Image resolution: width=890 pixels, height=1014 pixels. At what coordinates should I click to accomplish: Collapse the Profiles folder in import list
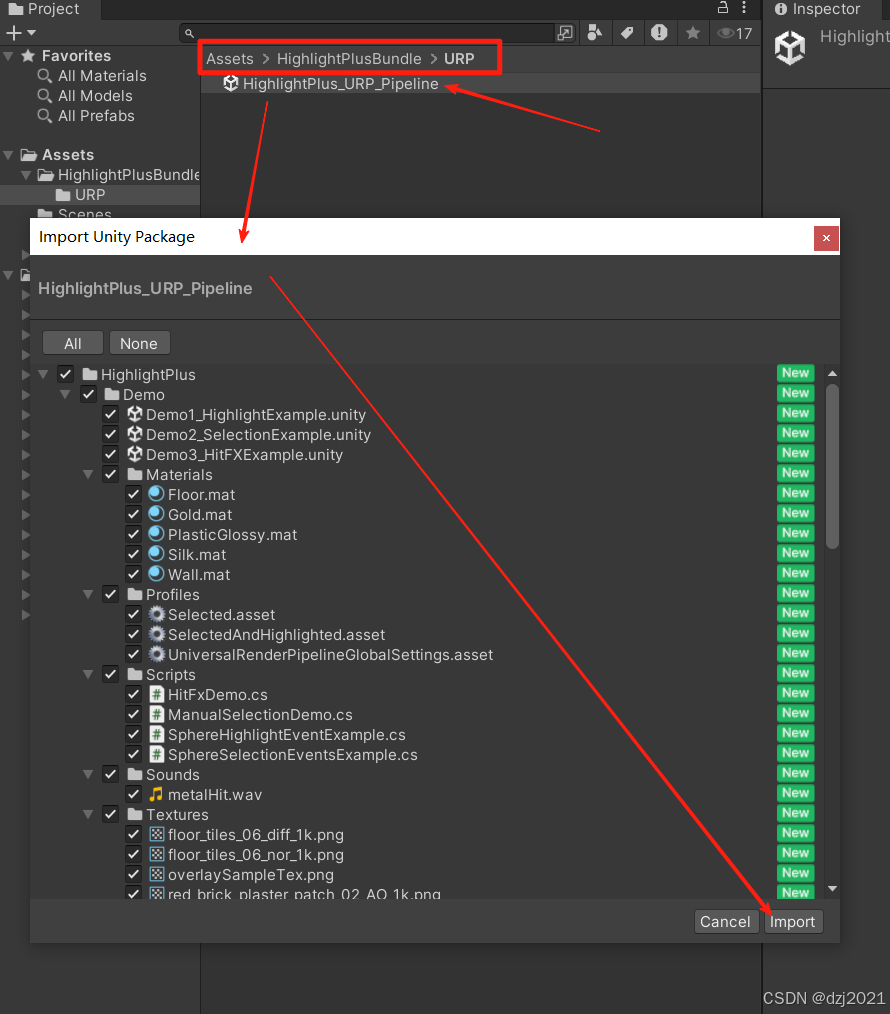(x=88, y=594)
